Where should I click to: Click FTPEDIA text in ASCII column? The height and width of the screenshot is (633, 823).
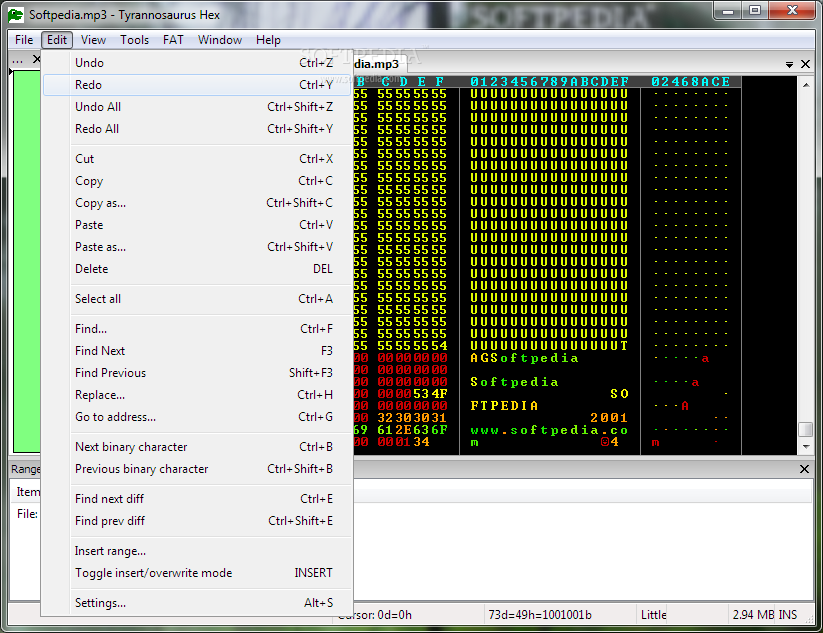coord(504,406)
